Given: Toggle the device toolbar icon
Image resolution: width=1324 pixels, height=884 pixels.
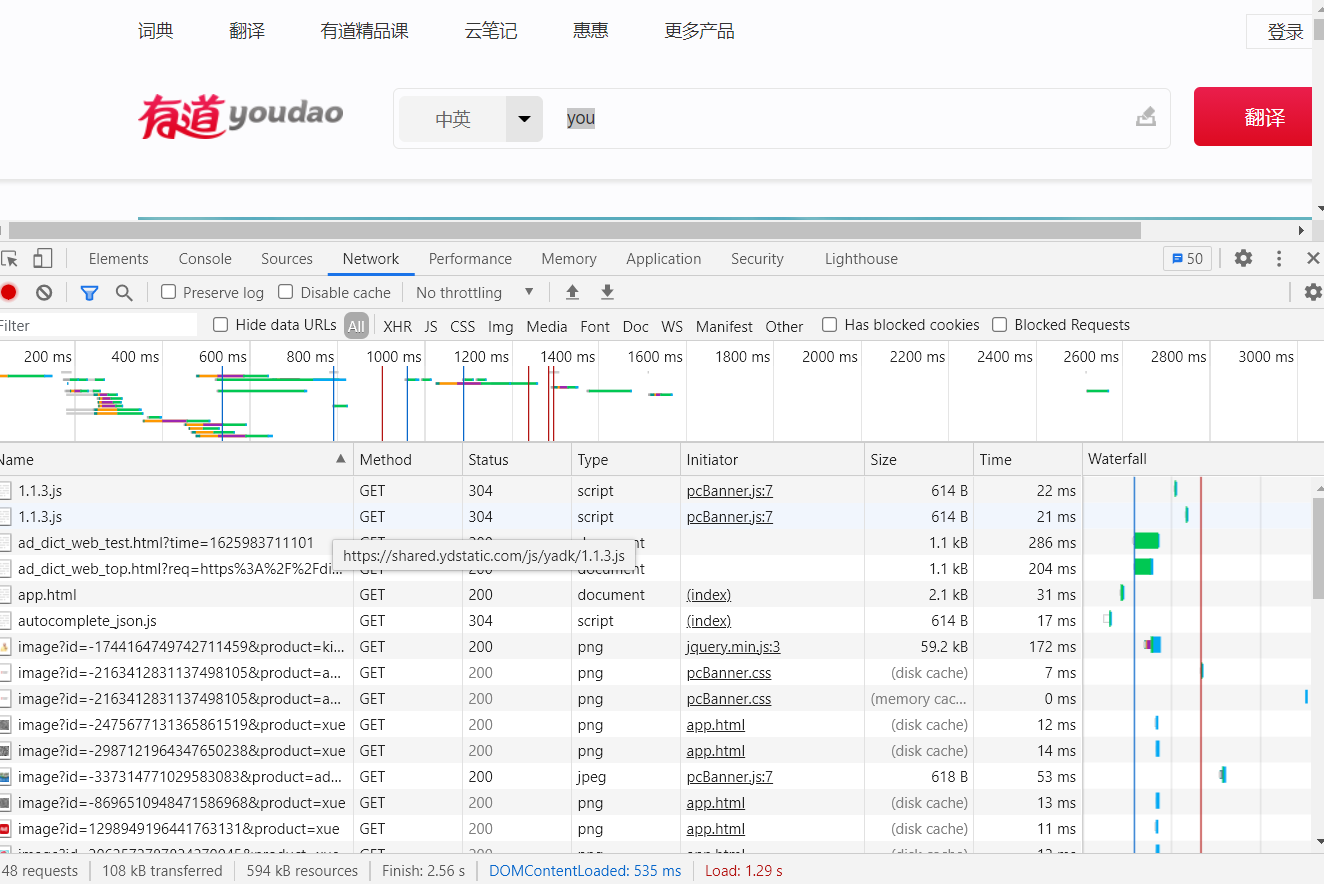Looking at the screenshot, I should tap(42, 259).
